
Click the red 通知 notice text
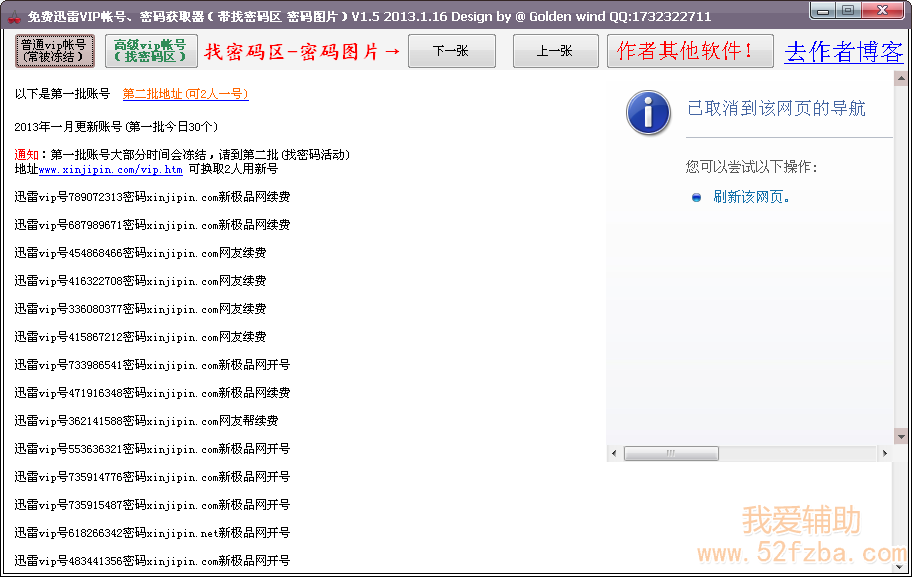click(26, 155)
